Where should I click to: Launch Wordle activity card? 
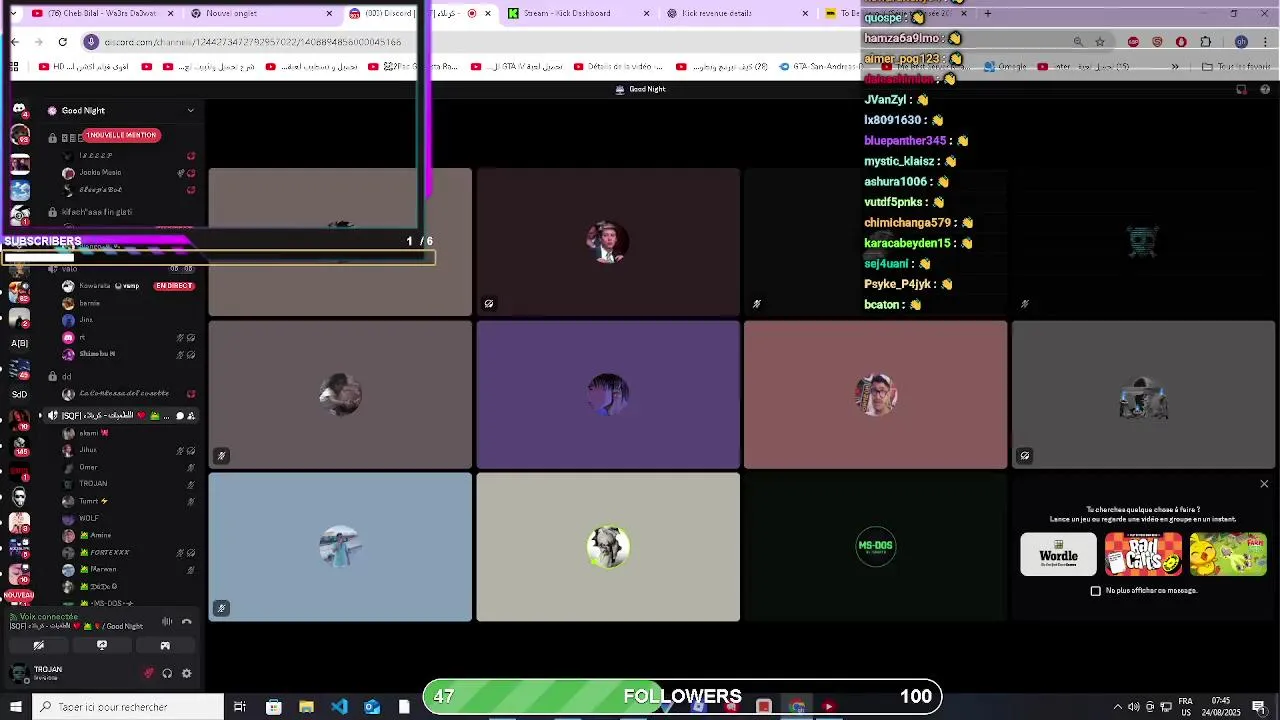[1058, 554]
